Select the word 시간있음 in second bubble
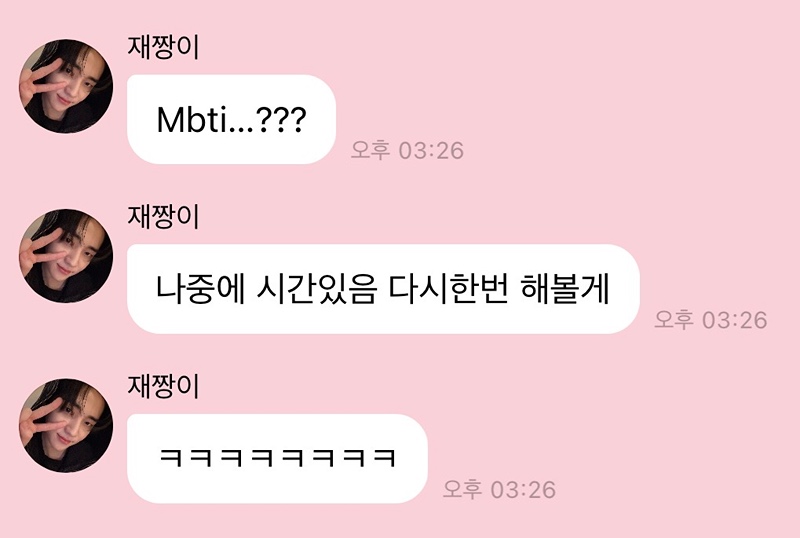Screen dimensions: 800x538 click(x=317, y=289)
